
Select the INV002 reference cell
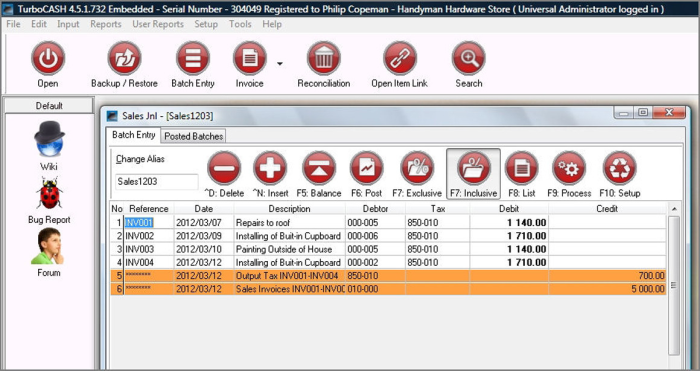[149, 236]
